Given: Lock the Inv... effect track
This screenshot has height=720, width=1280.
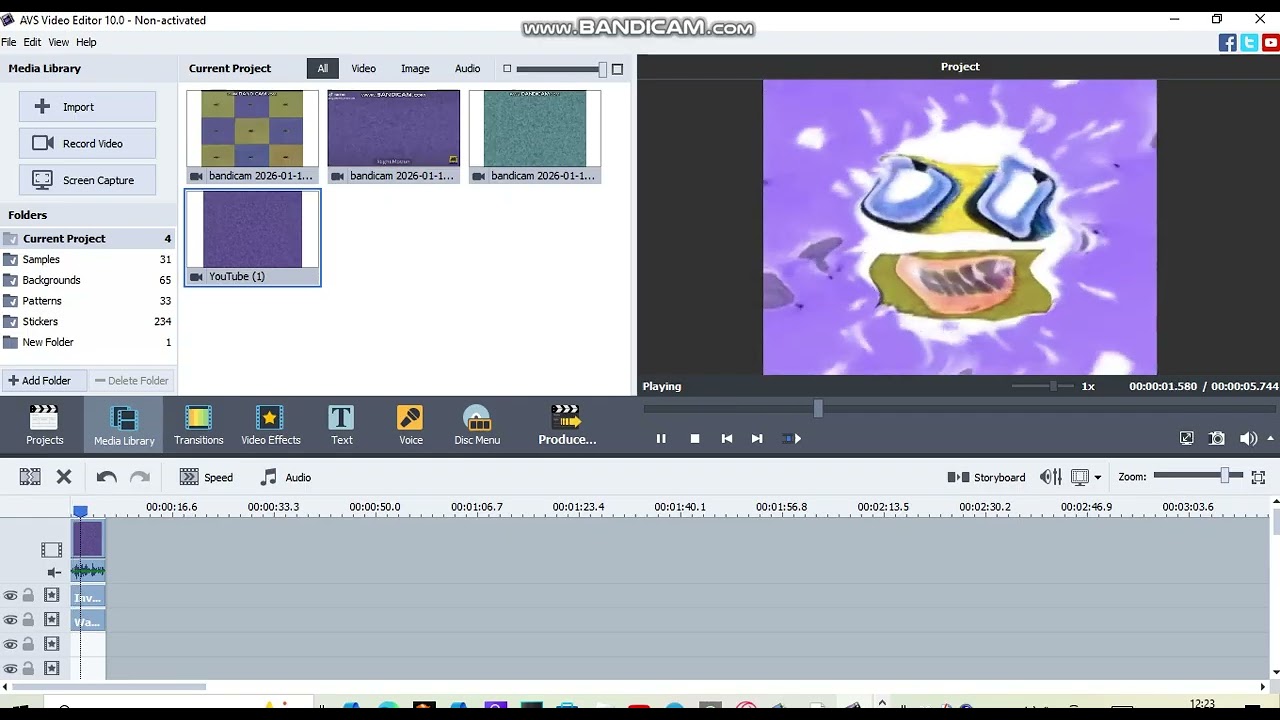Looking at the screenshot, I should [28, 596].
